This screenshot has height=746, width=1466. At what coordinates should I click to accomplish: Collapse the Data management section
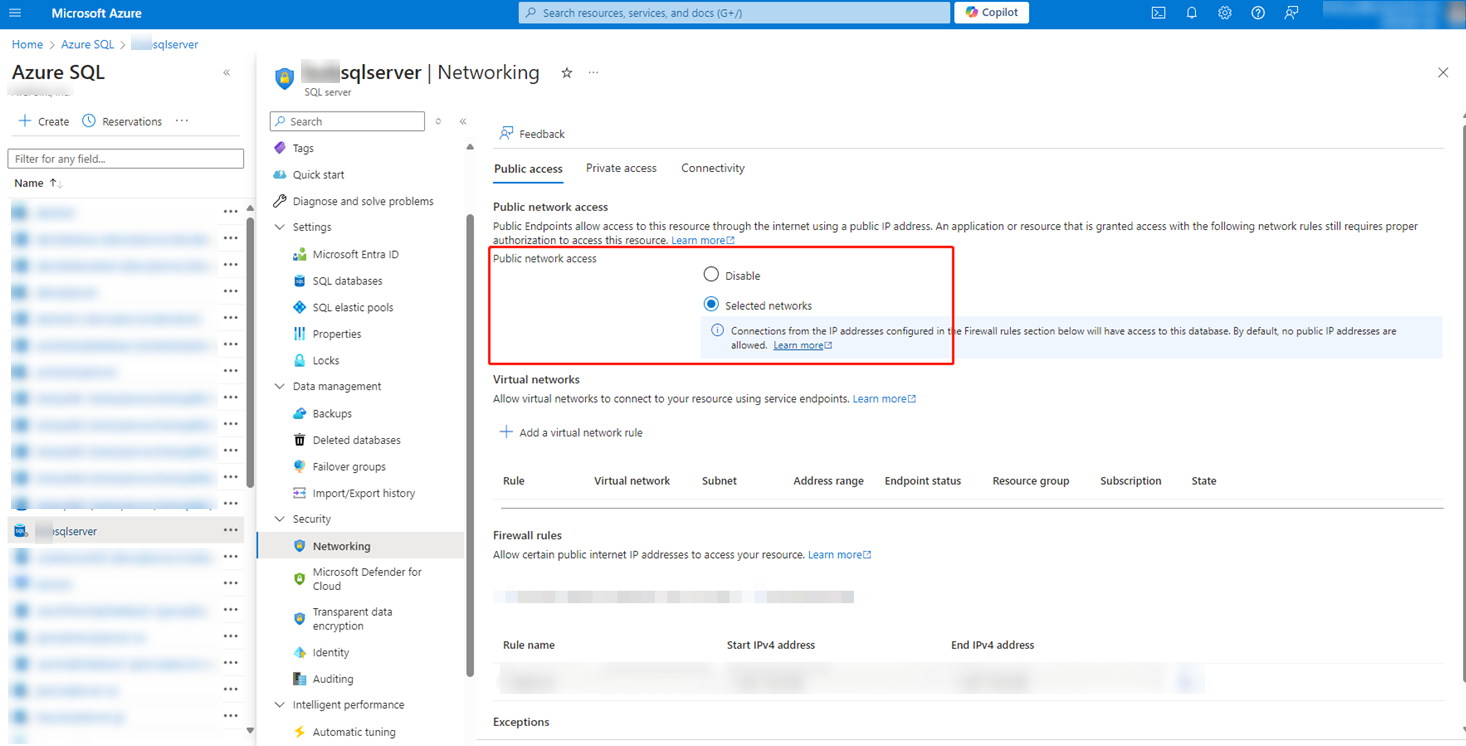(x=279, y=386)
